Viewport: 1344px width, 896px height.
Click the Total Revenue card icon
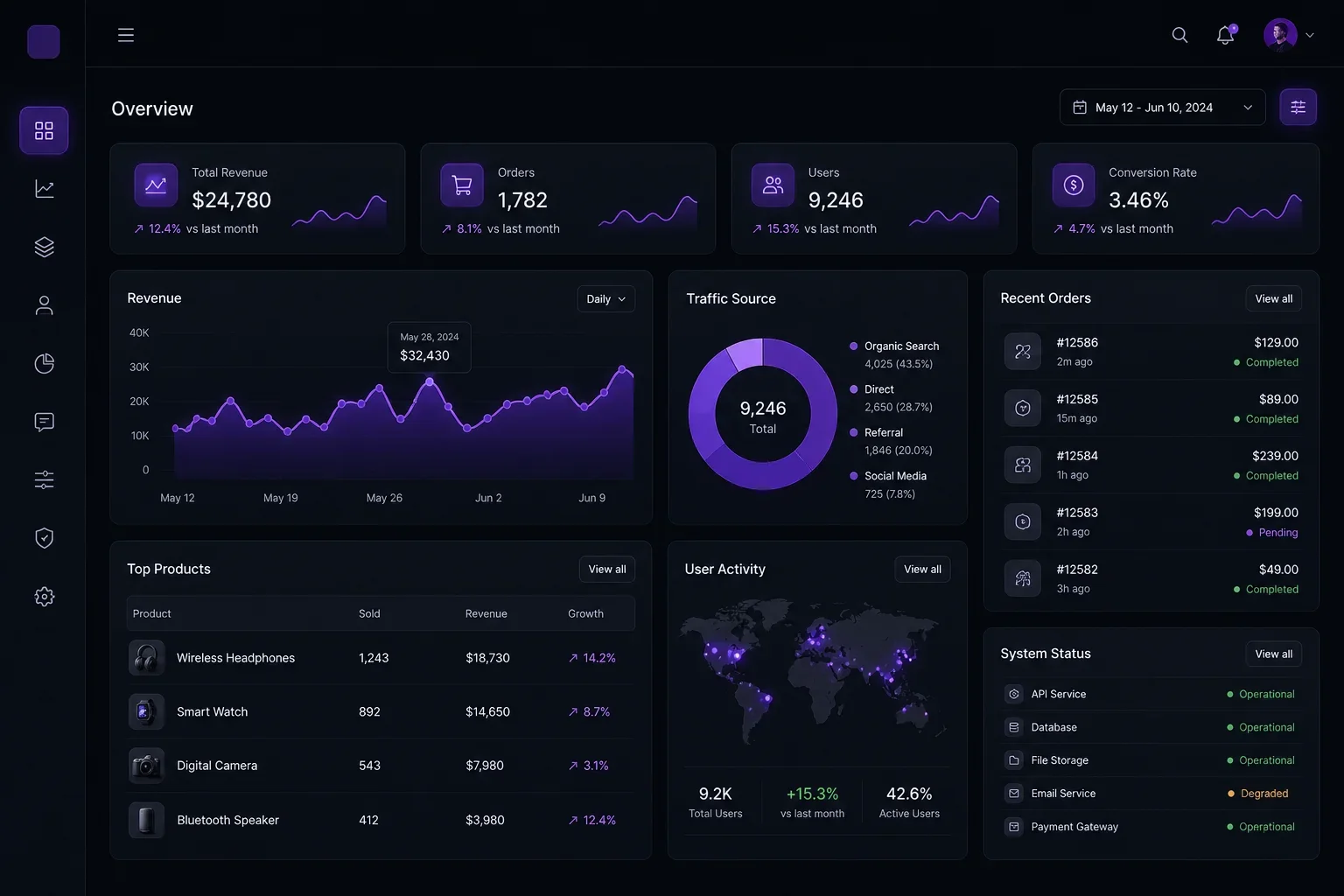(156, 185)
